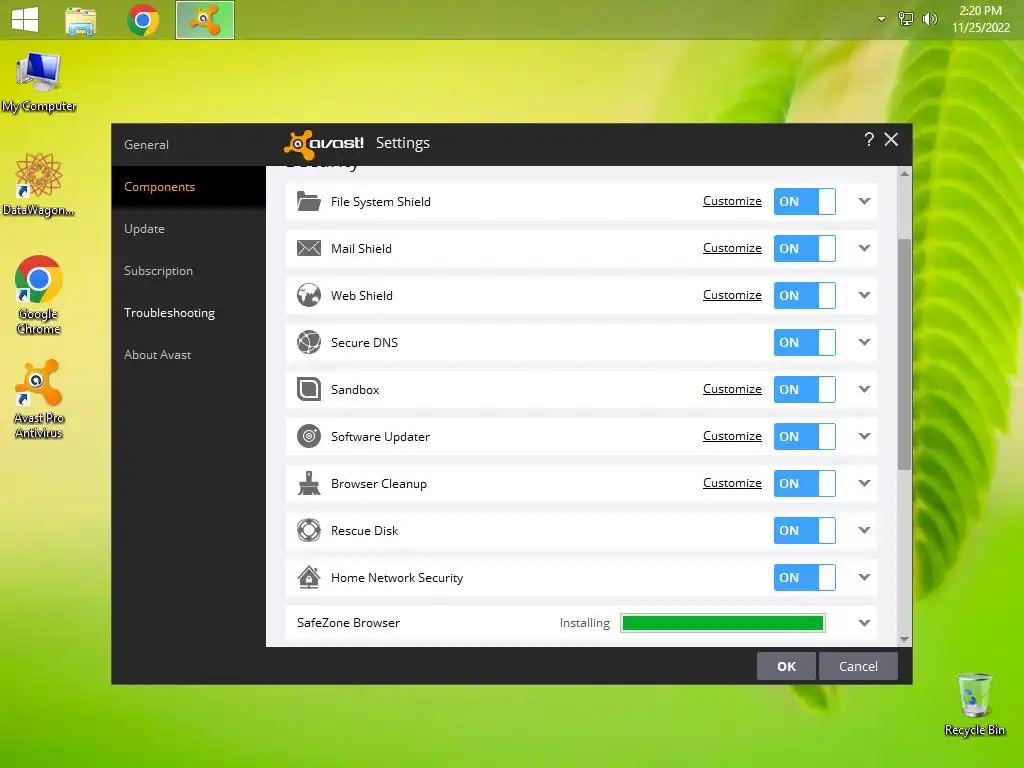Click the Web Shield globe icon
This screenshot has height=768, width=1024.
coord(308,295)
